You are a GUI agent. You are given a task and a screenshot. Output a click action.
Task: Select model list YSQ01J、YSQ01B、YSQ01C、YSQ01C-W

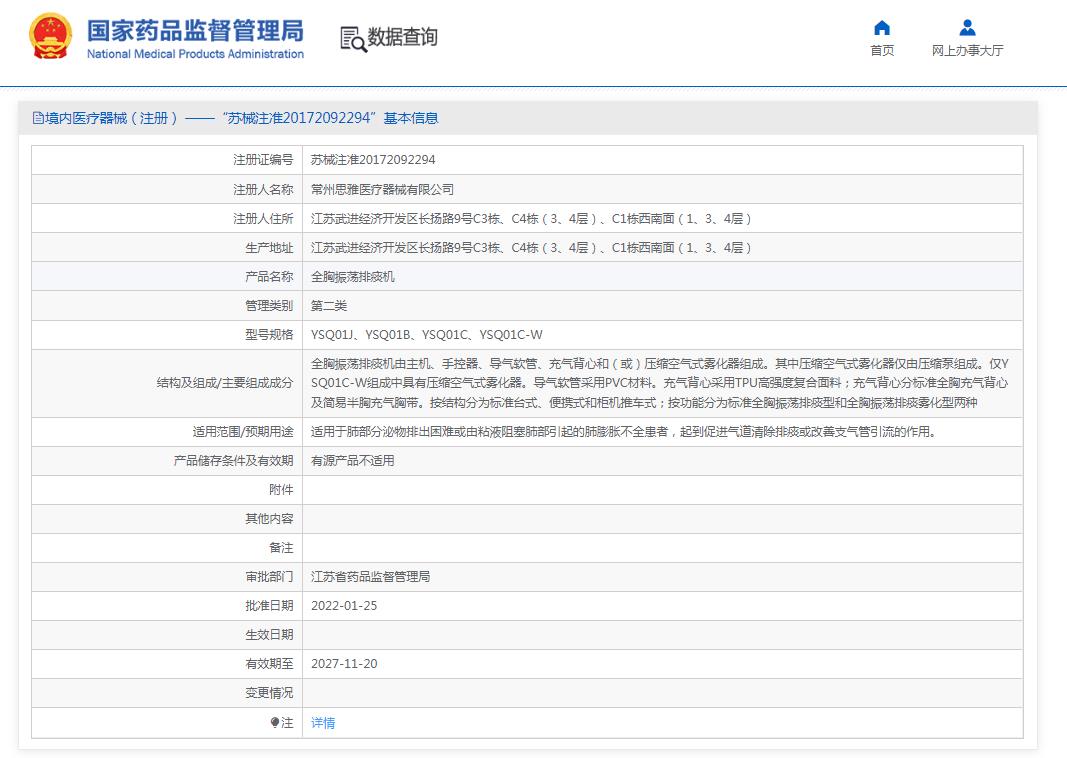coord(427,334)
